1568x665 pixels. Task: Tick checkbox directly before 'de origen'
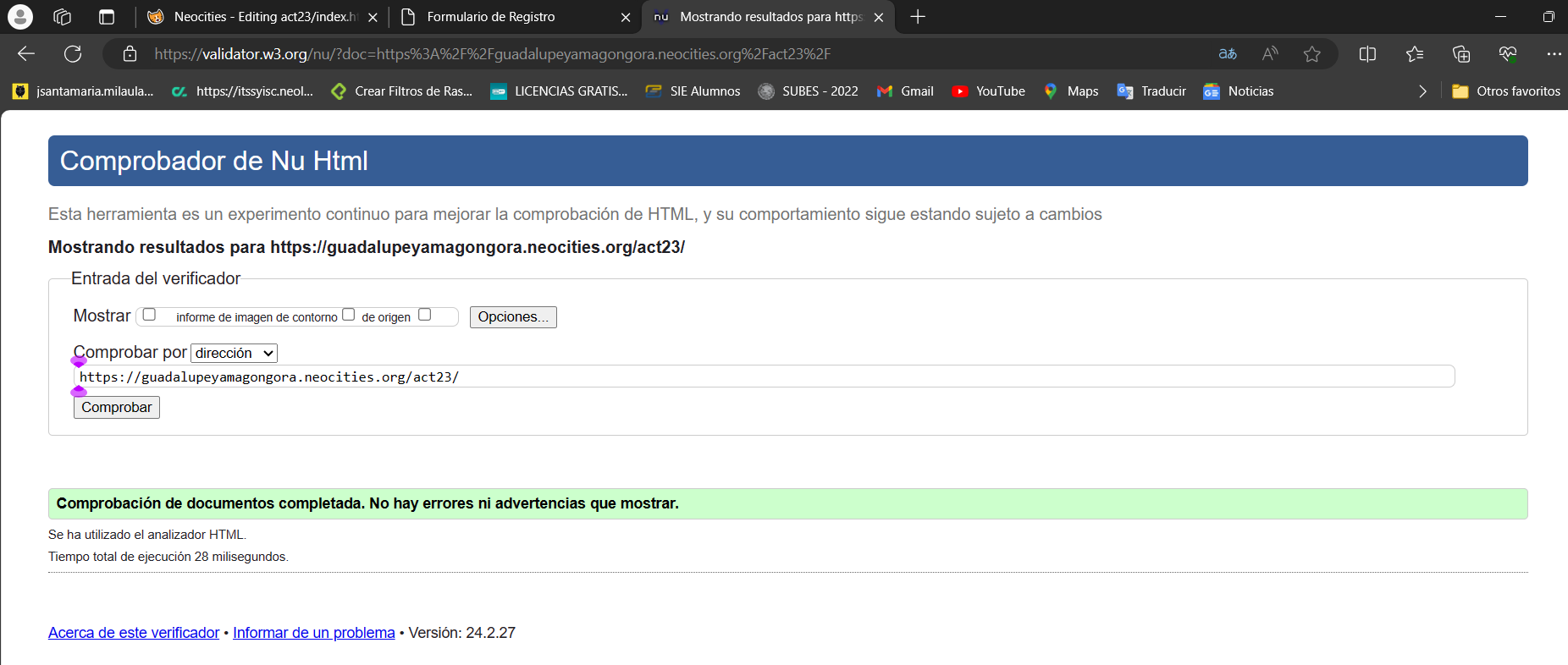click(x=348, y=315)
